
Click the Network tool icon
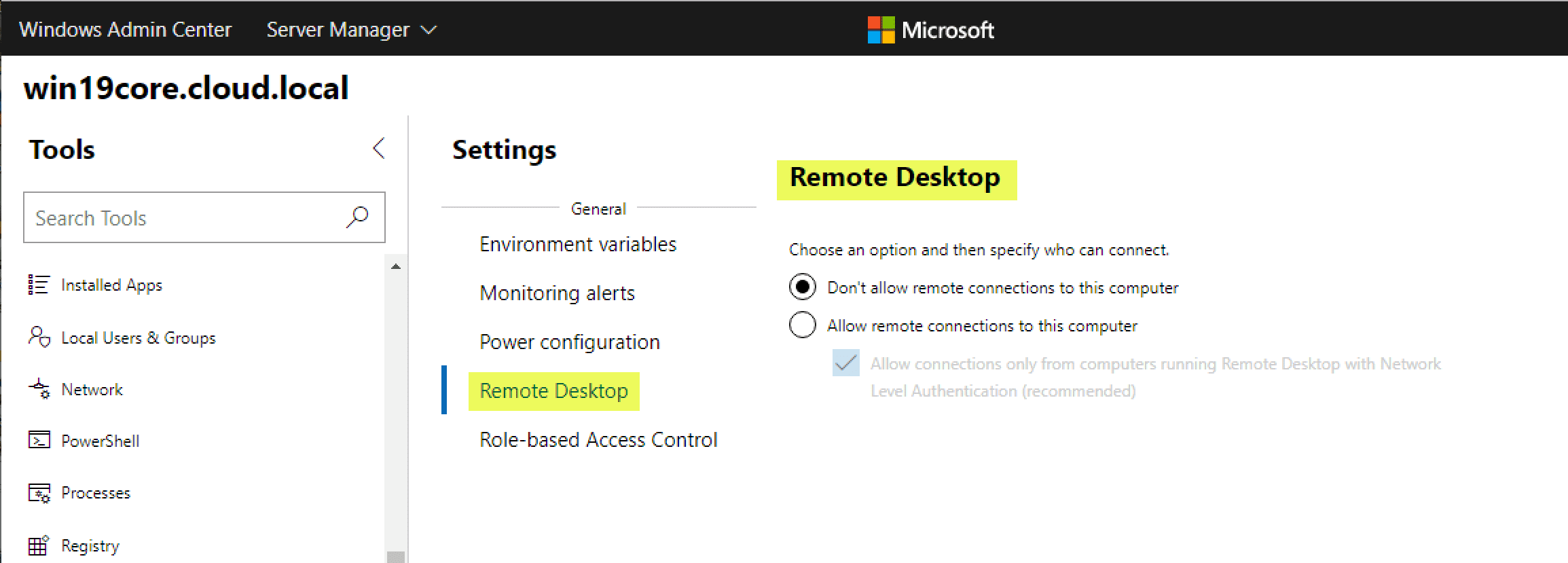pyautogui.click(x=39, y=389)
